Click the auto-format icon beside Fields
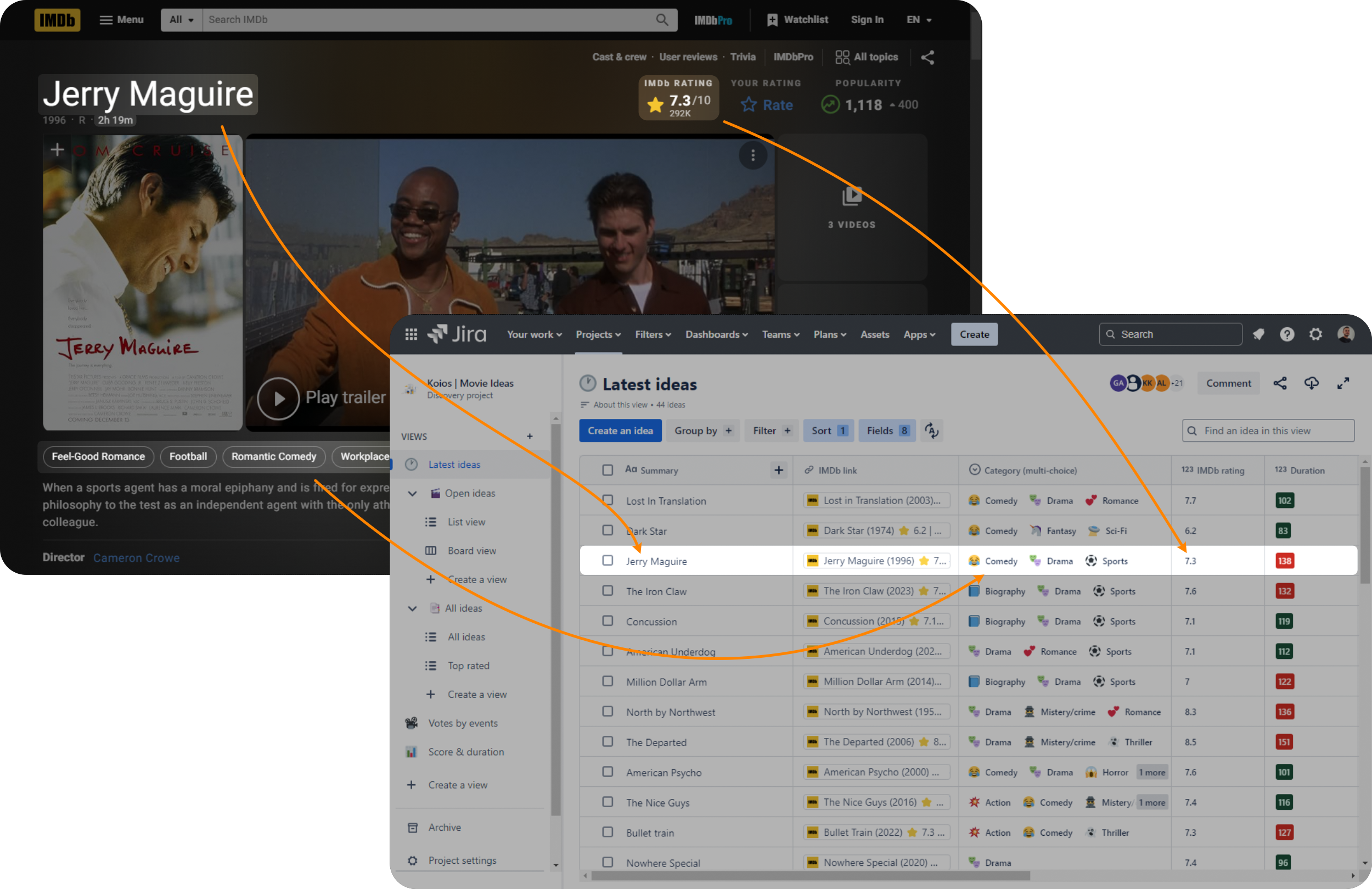The image size is (1372, 889). point(931,431)
